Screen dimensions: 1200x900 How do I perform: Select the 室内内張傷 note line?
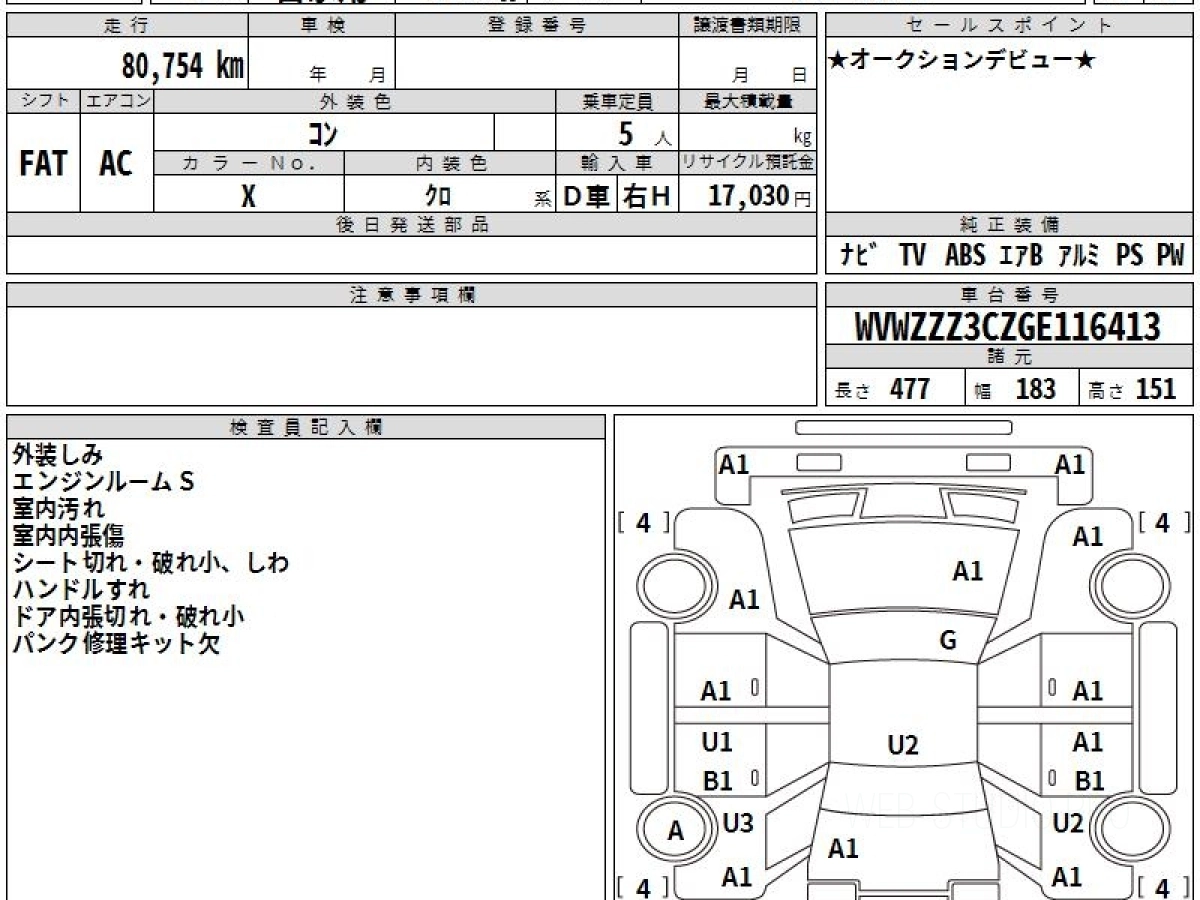coord(68,536)
